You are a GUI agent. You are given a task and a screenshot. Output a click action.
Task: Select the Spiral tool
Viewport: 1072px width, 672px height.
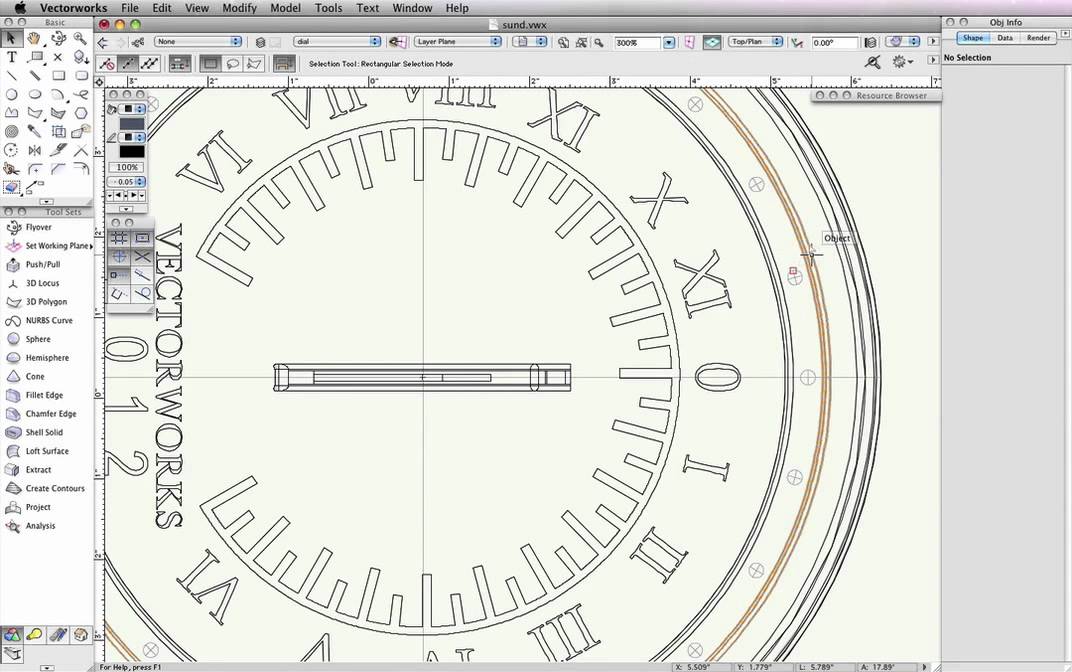pyautogui.click(x=12, y=131)
